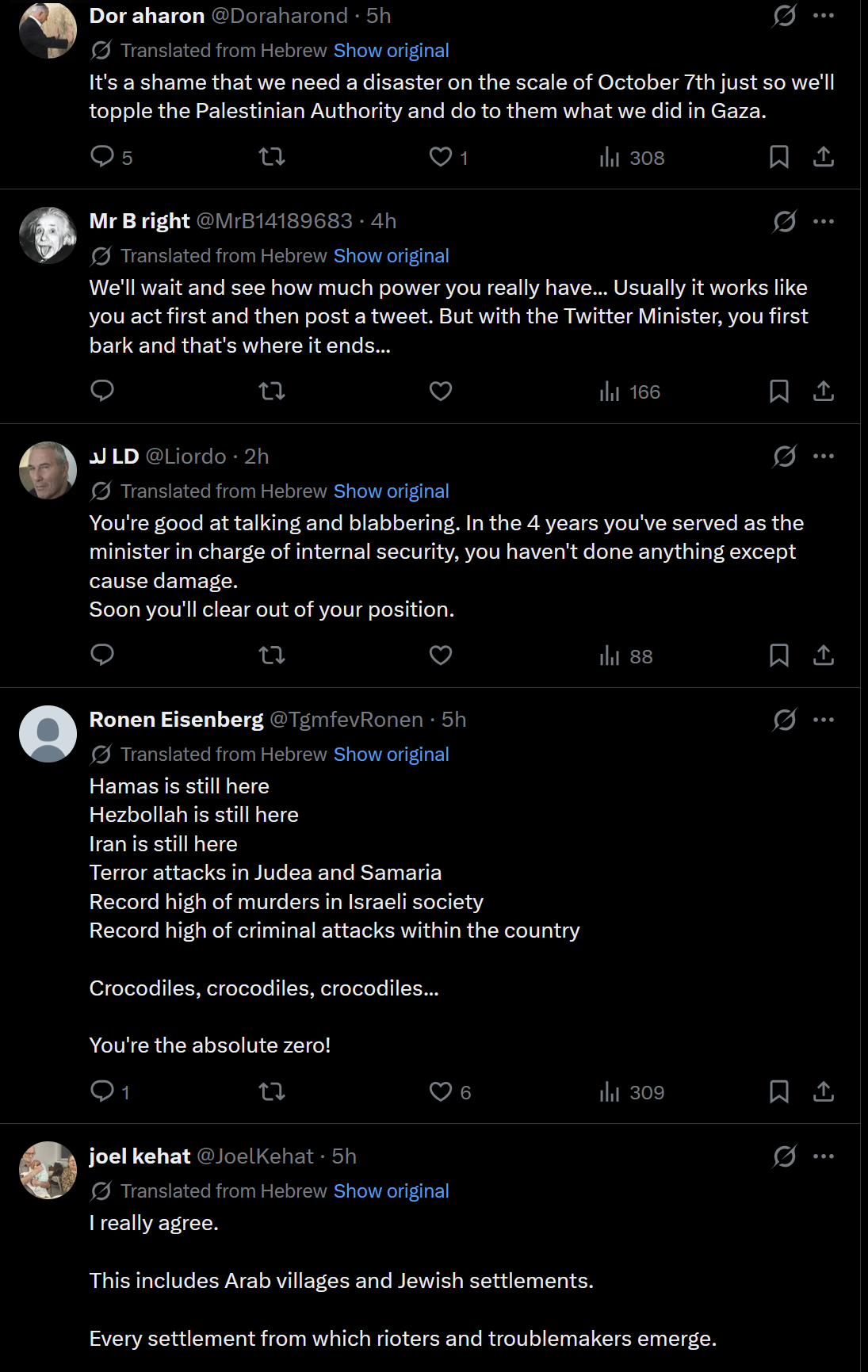Viewport: 868px width, 1372px height.
Task: Open more options on Dor aharon's post
Action: click(x=824, y=16)
